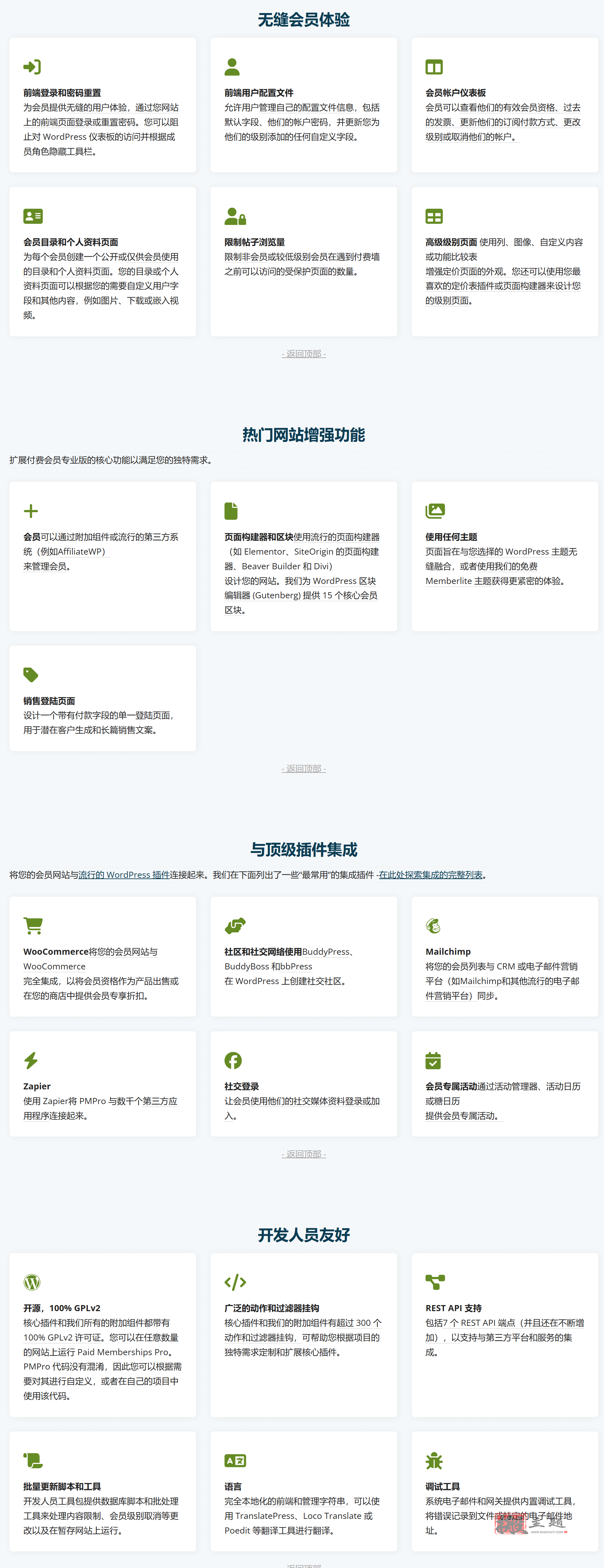Click the 社交登录 card title
604x1568 pixels.
click(242, 1086)
